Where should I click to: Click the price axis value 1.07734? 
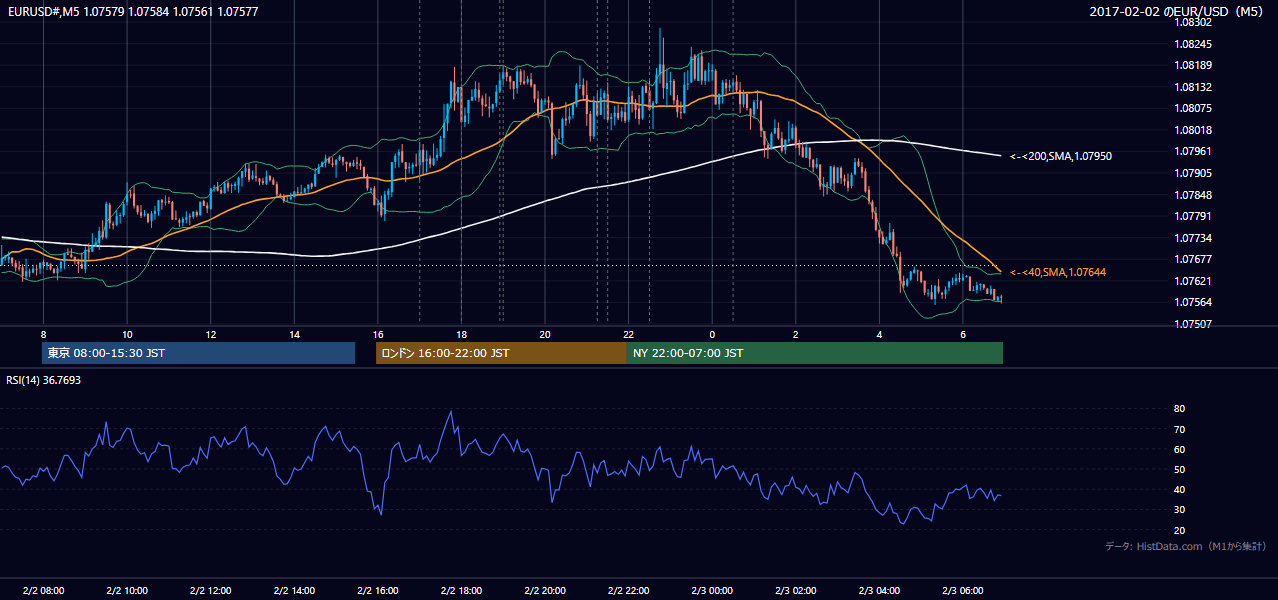click(x=1192, y=238)
